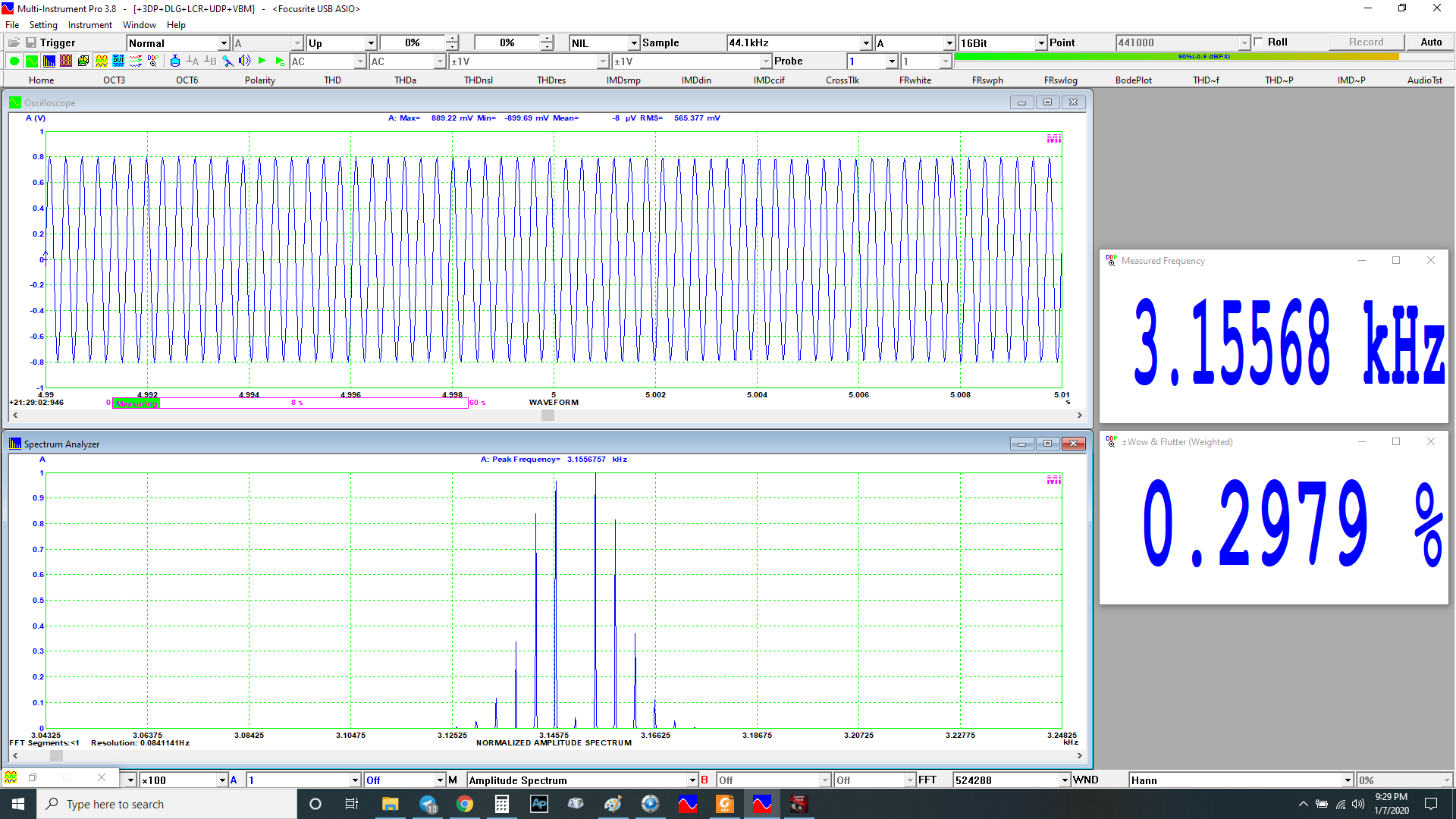
Task: Select the BodePlot hot panel tab
Action: (1134, 80)
